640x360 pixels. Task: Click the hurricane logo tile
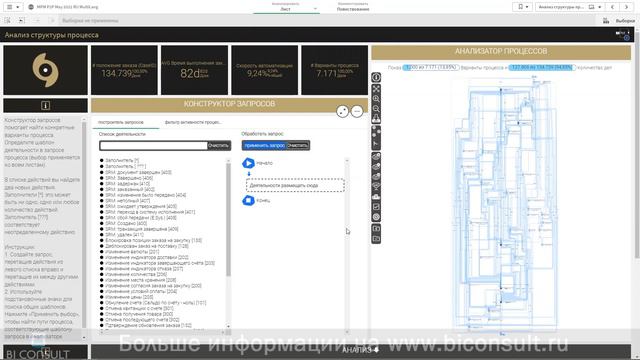45,70
